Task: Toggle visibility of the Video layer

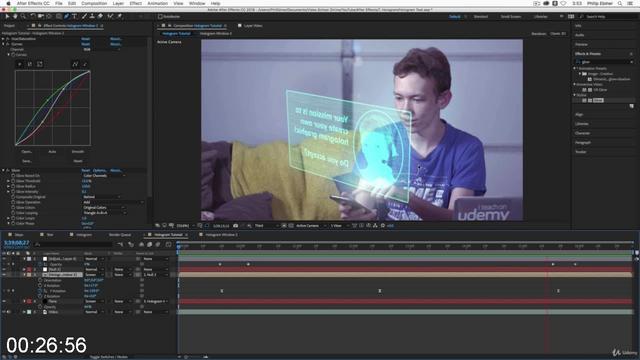Action: point(4,312)
